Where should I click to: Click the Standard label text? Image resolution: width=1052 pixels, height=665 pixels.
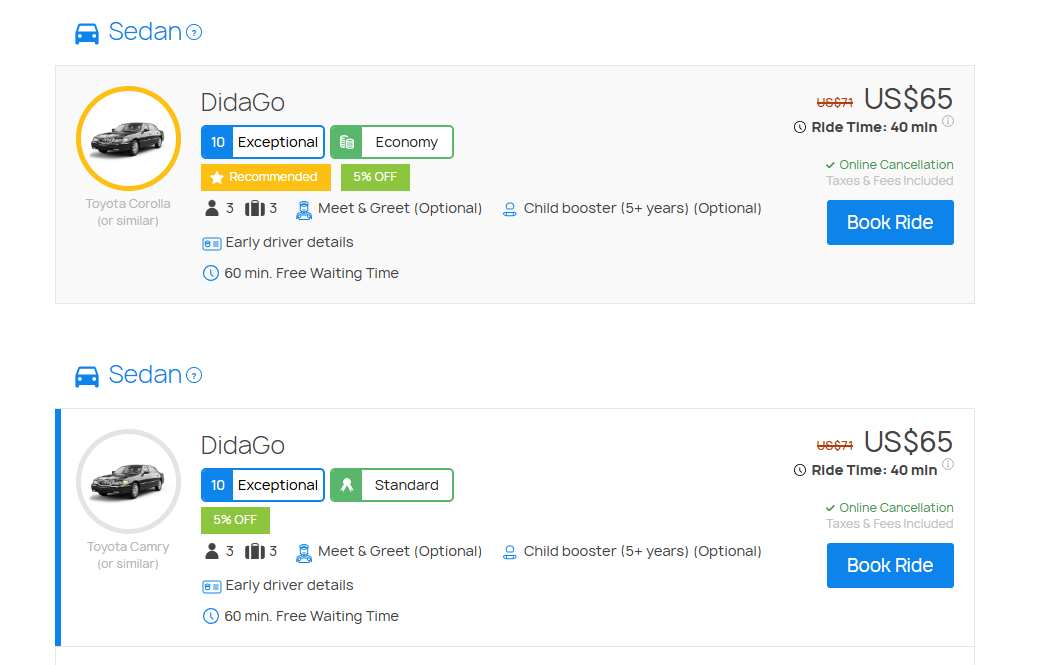(x=407, y=485)
